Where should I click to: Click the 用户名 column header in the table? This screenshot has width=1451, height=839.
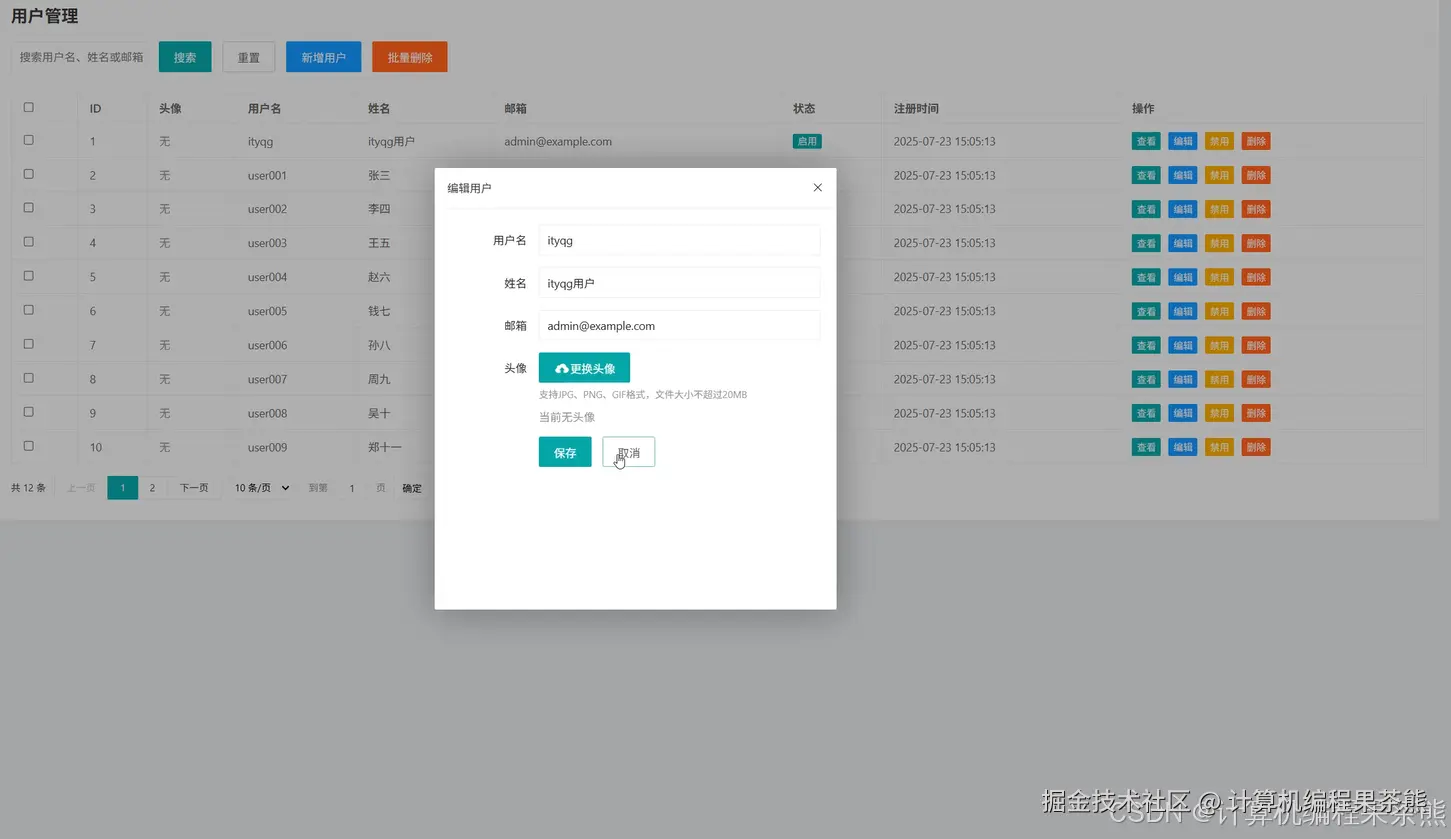coord(264,108)
